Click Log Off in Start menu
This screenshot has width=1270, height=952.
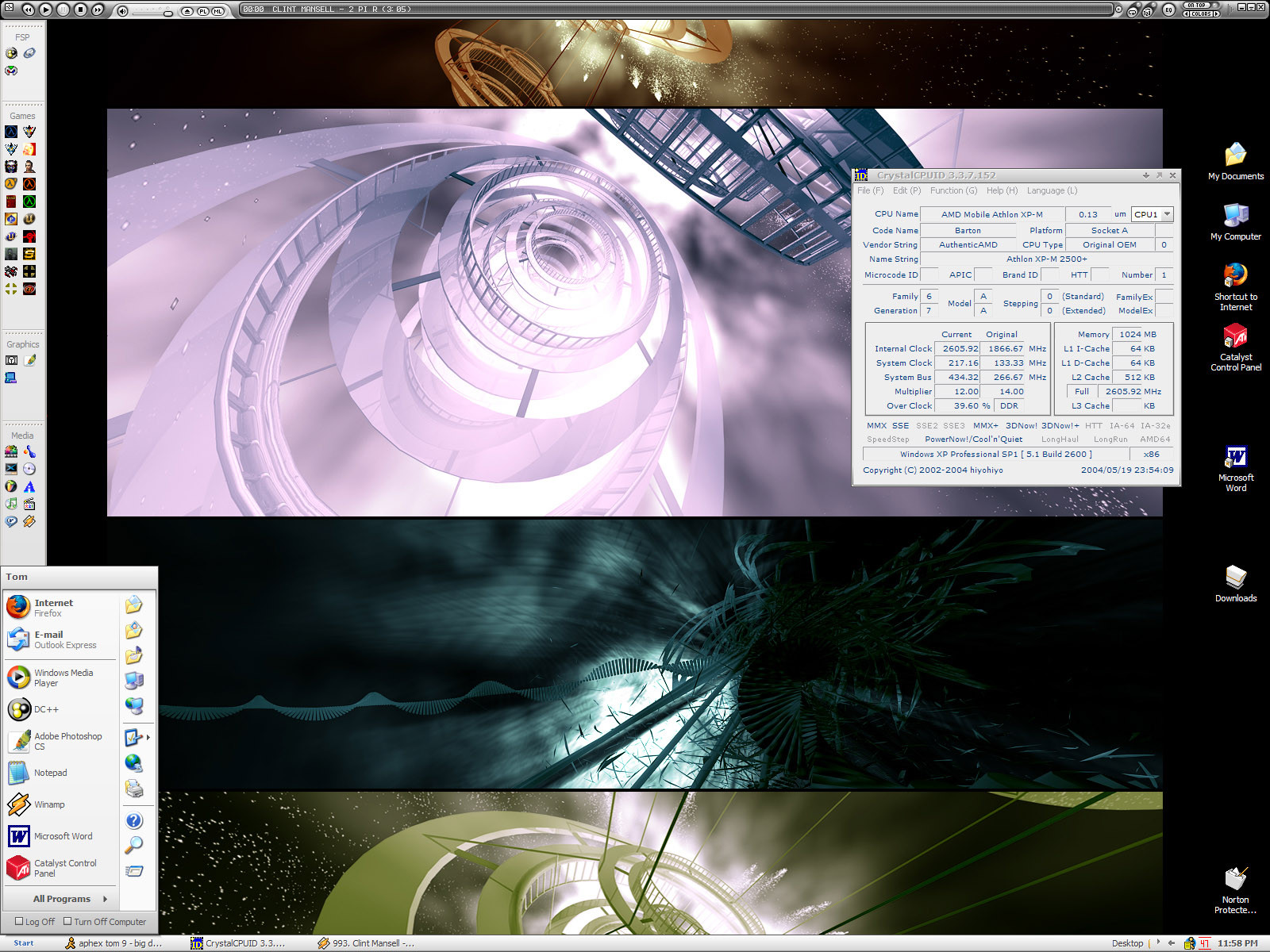[35, 922]
